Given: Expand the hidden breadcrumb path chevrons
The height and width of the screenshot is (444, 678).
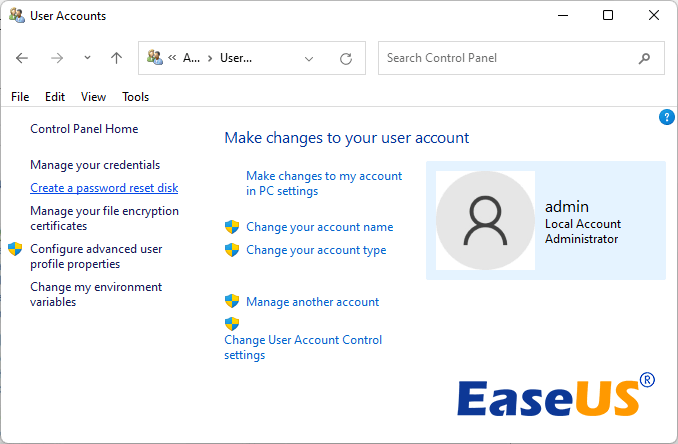Looking at the screenshot, I should (172, 58).
